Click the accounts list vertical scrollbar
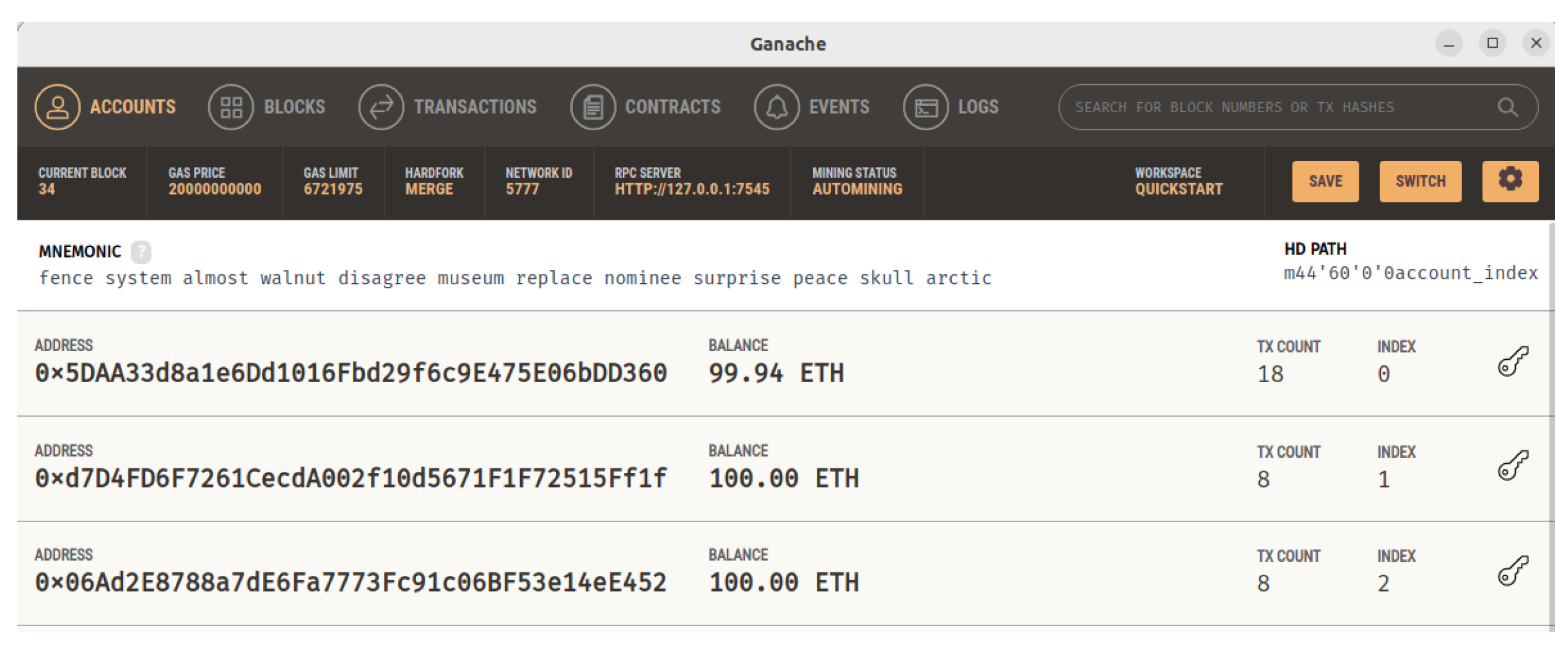The width and height of the screenshot is (1568, 646). (1552, 427)
